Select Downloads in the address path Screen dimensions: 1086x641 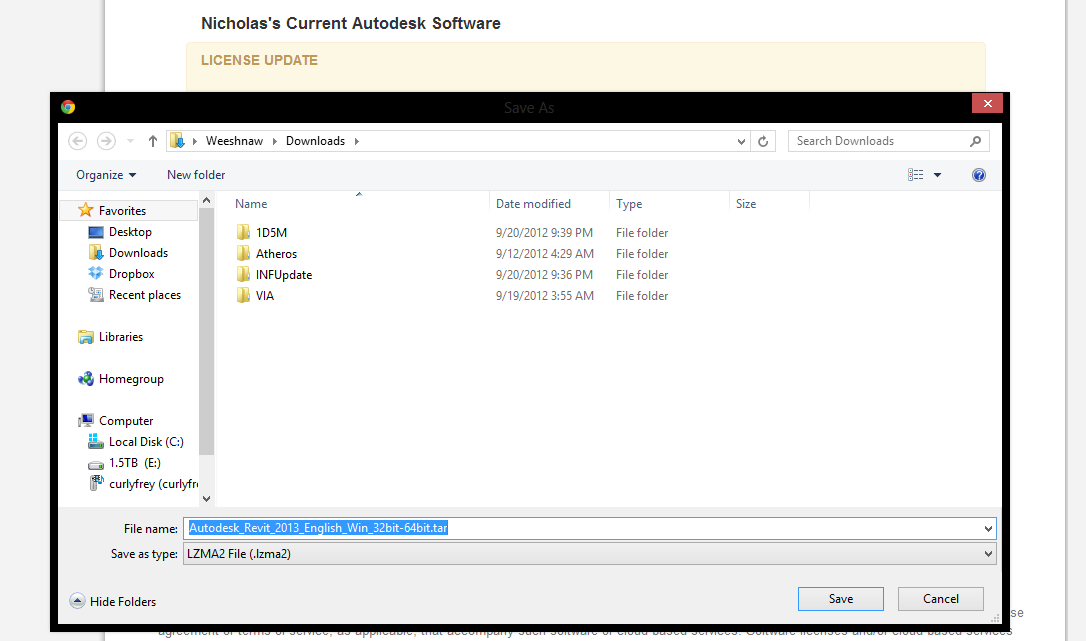pyautogui.click(x=315, y=141)
